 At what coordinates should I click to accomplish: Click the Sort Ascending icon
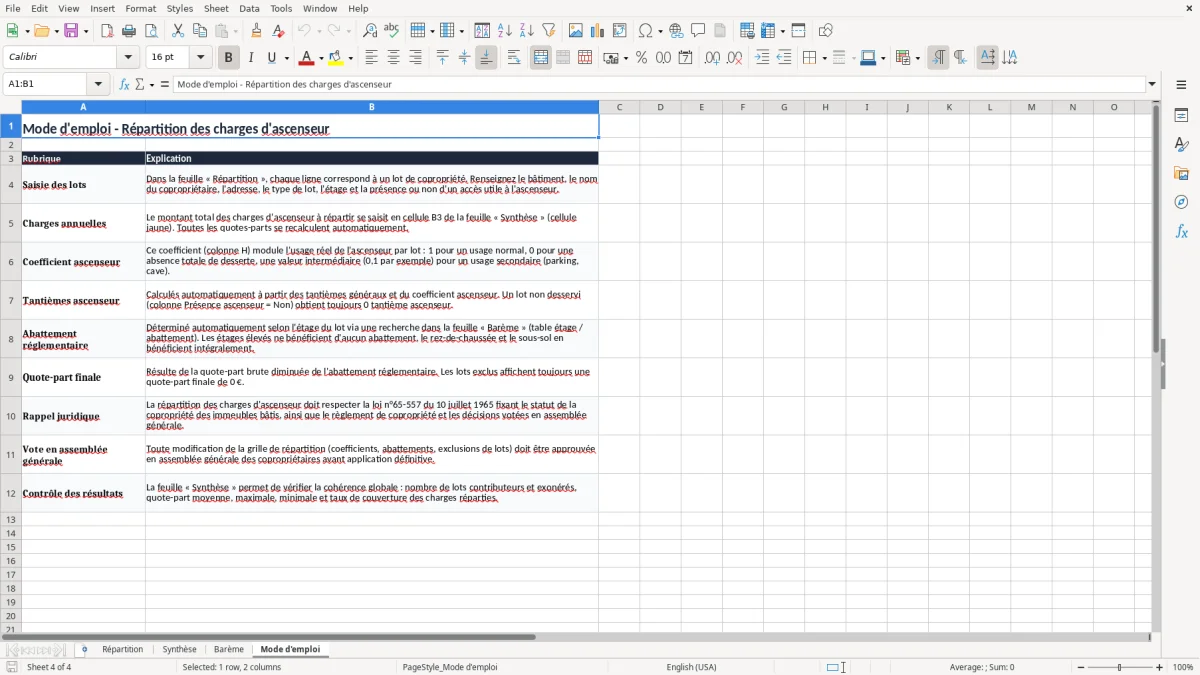coord(505,31)
